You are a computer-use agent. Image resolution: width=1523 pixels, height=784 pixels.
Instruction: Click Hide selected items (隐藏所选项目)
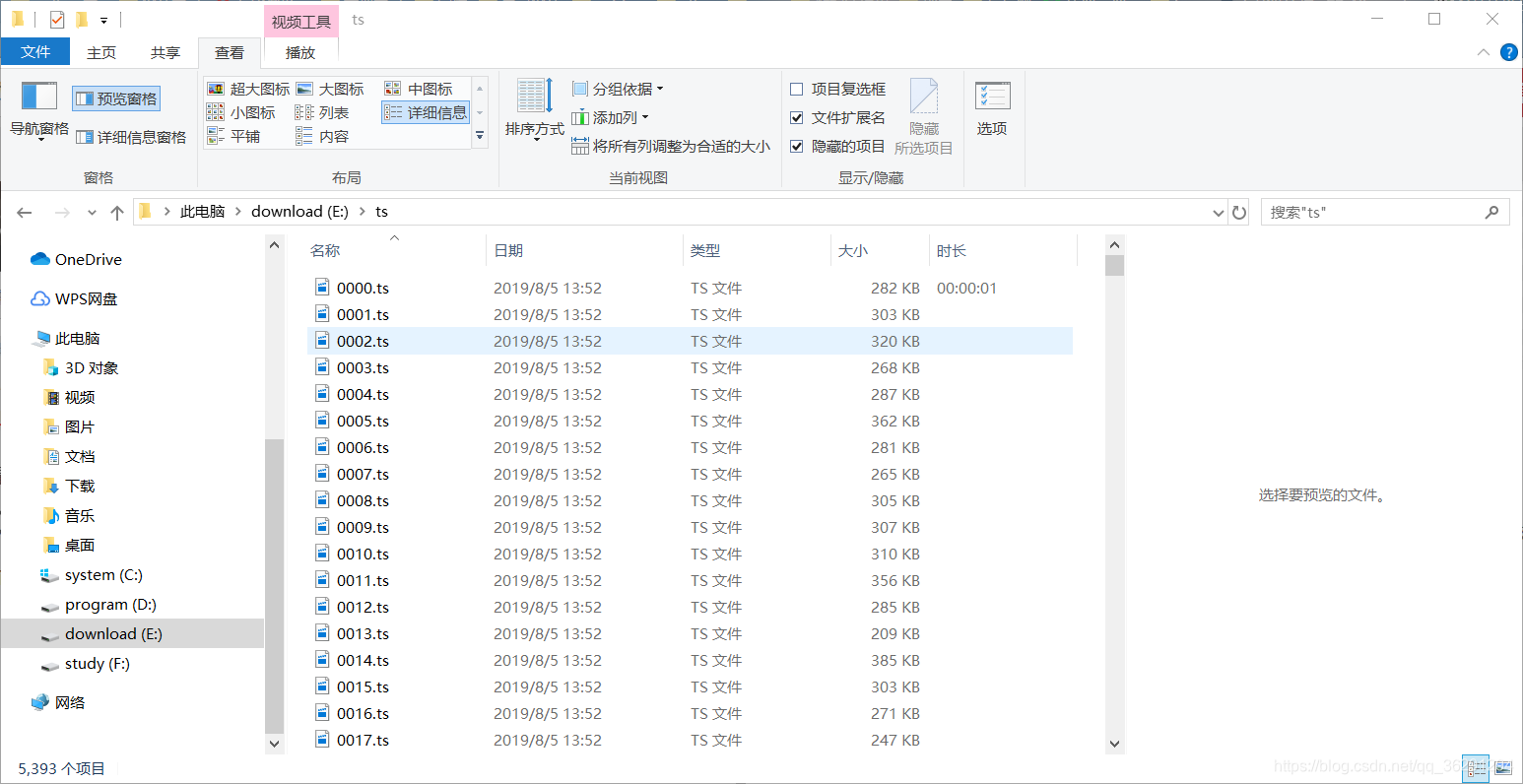[924, 116]
